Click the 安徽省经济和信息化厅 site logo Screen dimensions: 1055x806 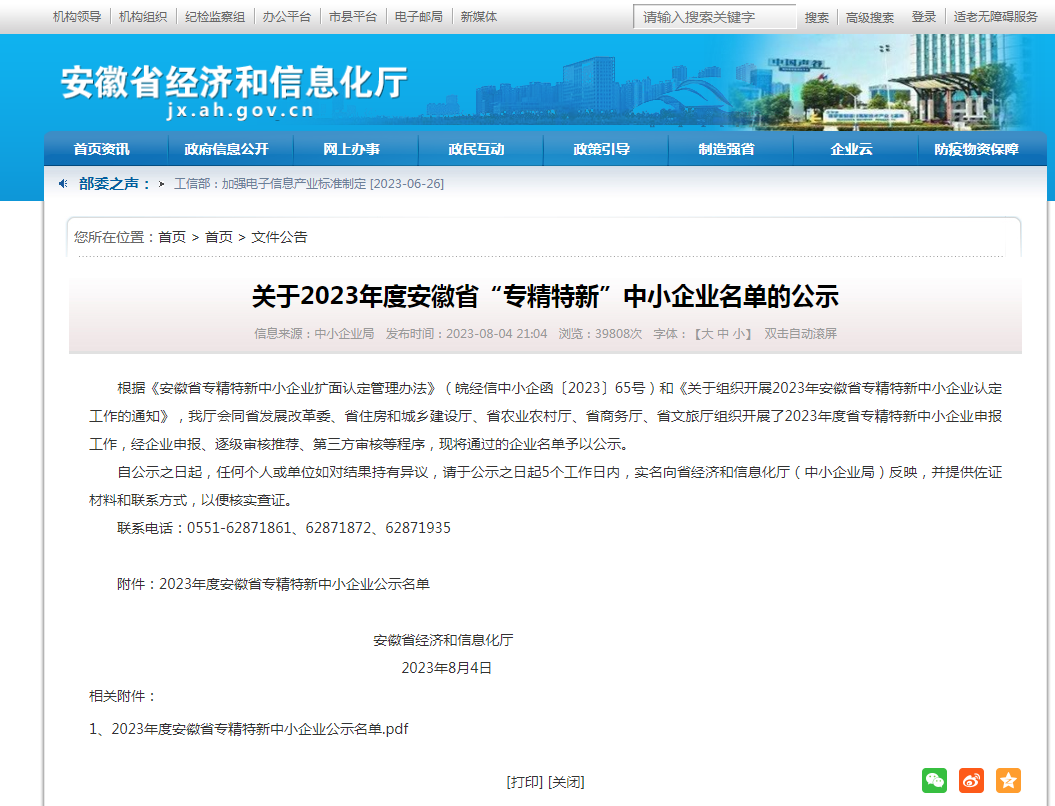234,89
